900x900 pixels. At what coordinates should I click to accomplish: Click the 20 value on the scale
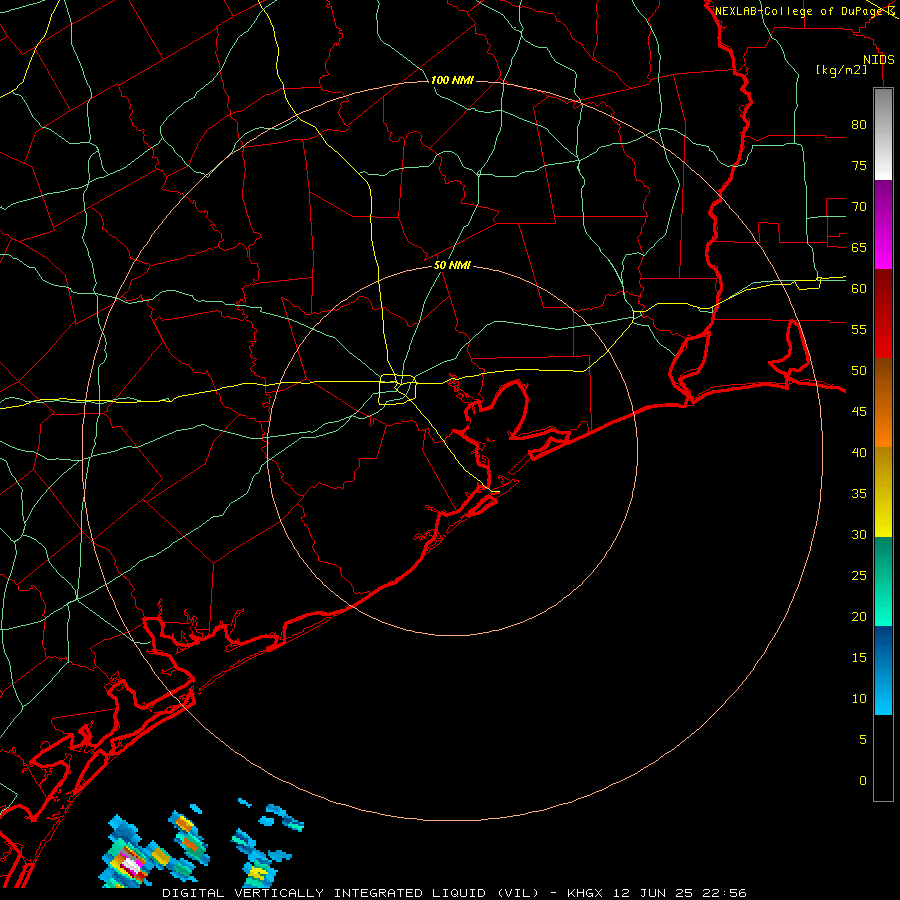[x=859, y=616]
